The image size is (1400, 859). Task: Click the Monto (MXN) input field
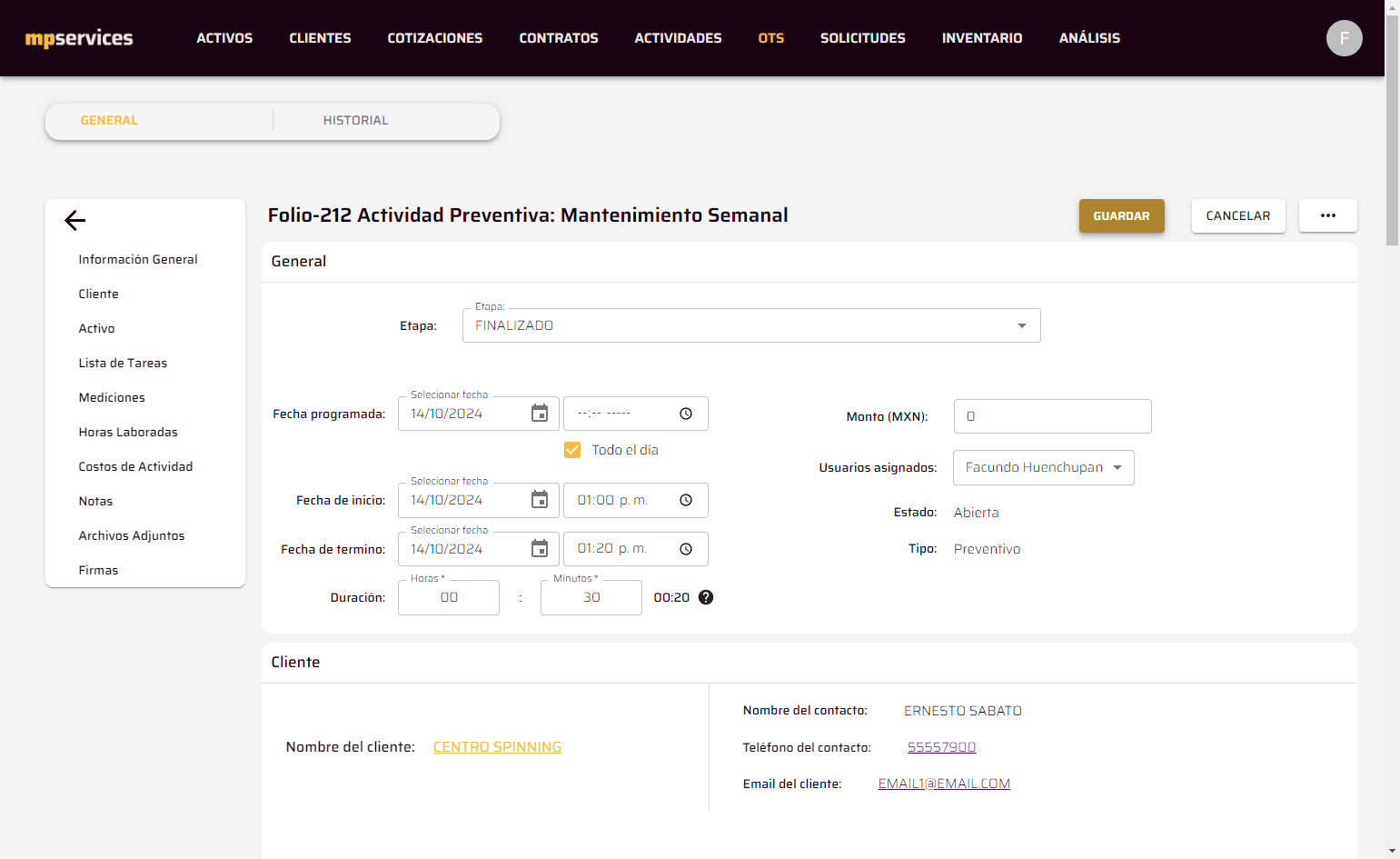pyautogui.click(x=1052, y=416)
